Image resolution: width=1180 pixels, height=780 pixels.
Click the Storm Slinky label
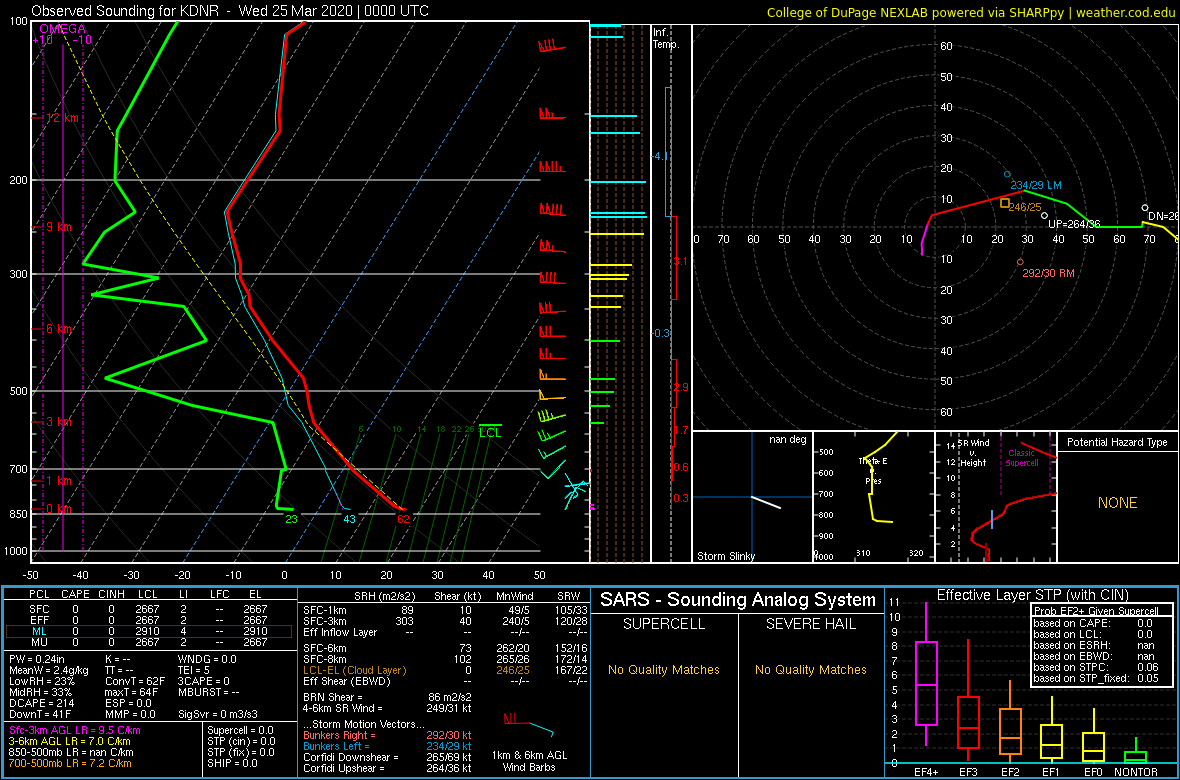point(725,556)
